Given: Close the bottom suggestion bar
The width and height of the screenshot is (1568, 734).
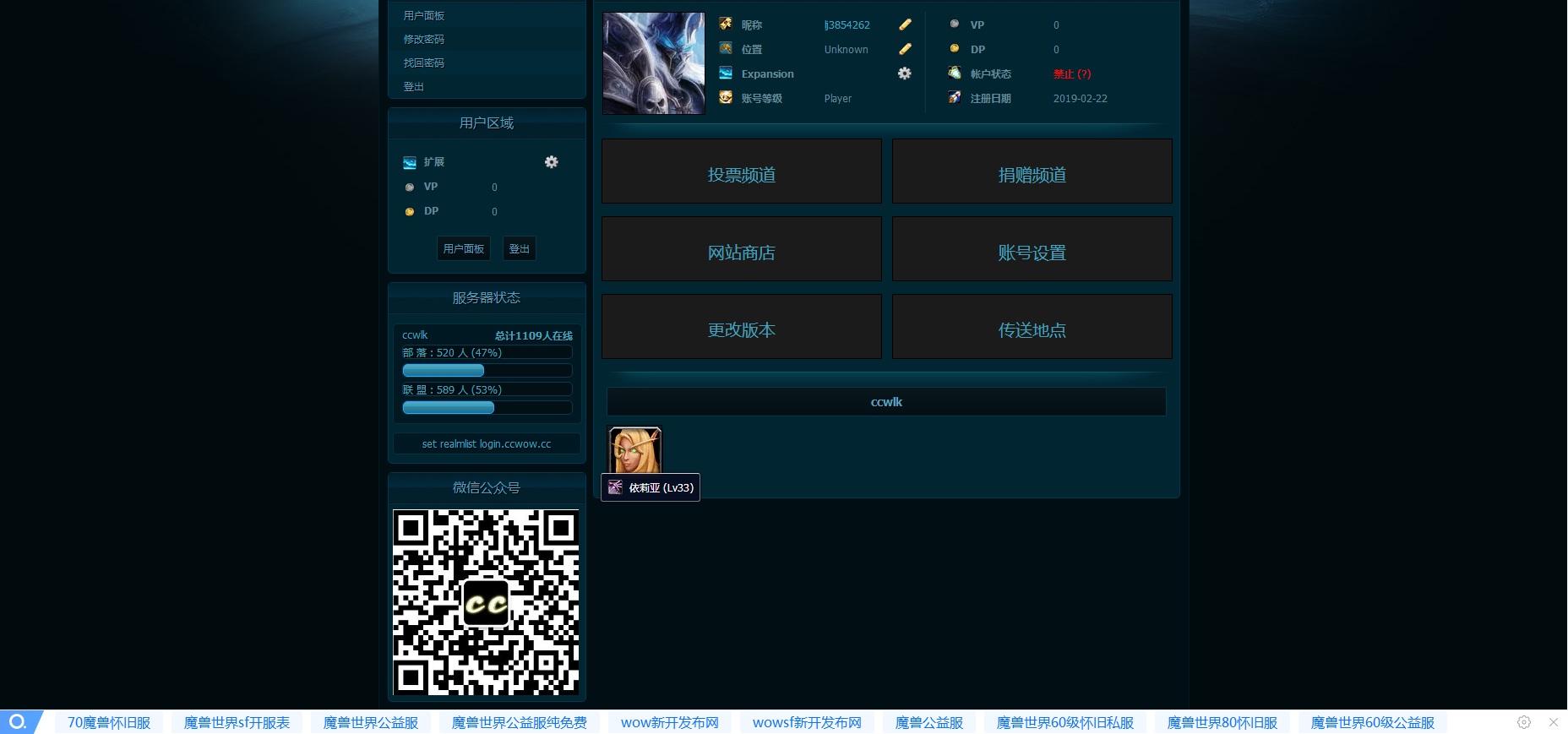Looking at the screenshot, I should 1553,722.
